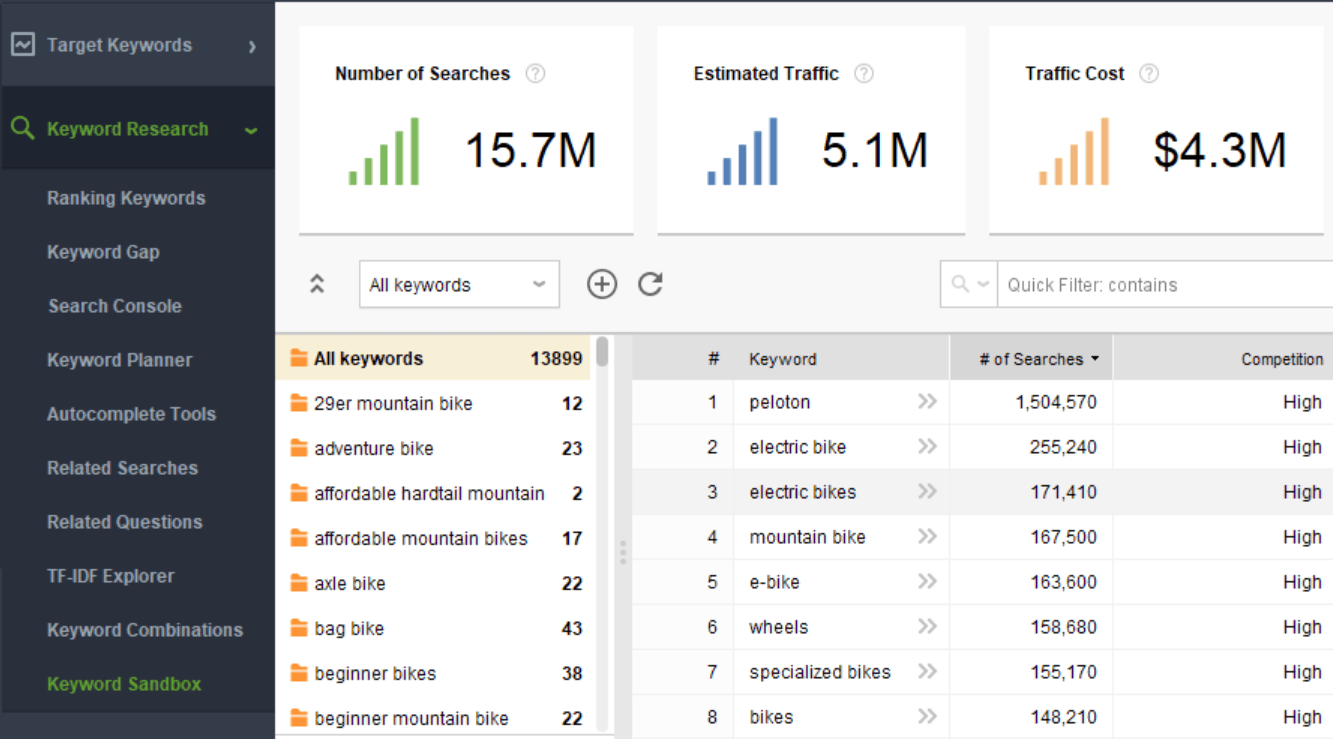Click double-arrow icon next to electric bike
The image size is (1333, 739).
click(x=928, y=446)
